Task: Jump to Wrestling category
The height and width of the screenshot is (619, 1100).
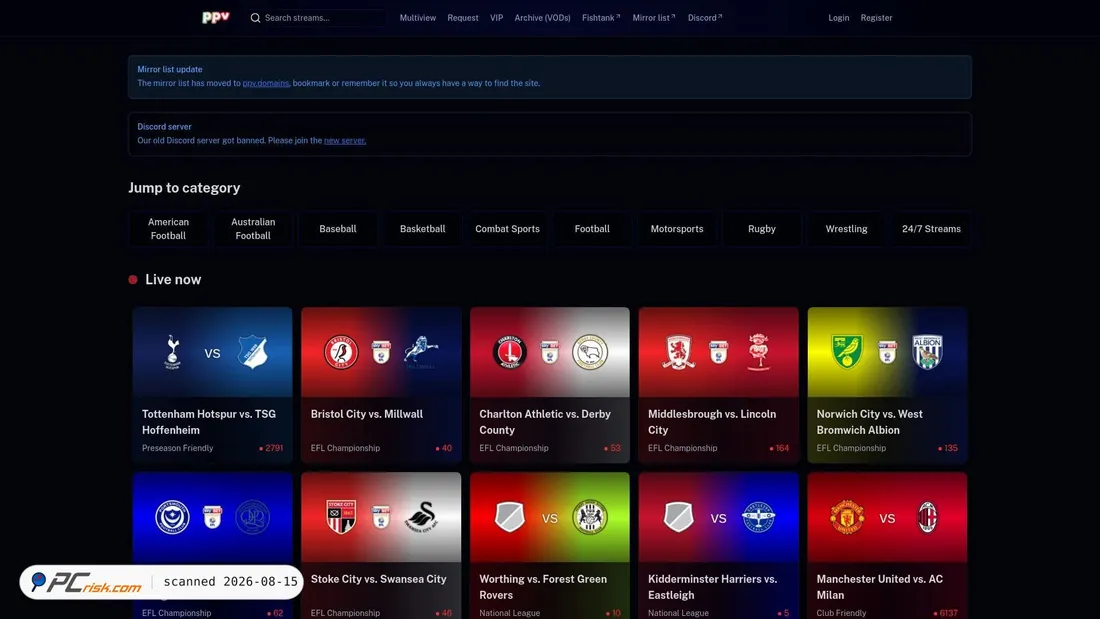Action: coord(847,229)
